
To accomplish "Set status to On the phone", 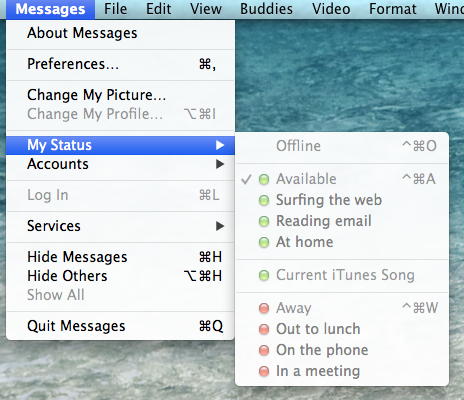I will click(x=342, y=350).
